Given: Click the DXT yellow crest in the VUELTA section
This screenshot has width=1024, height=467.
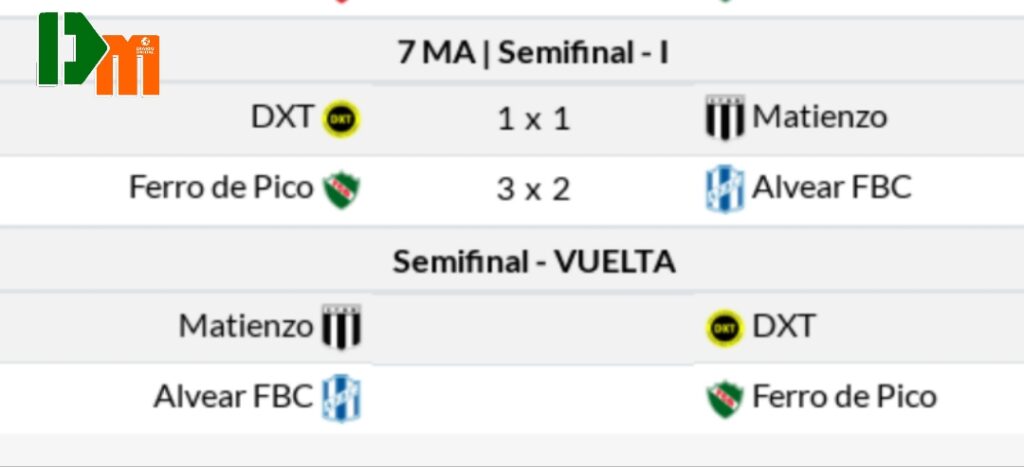Looking at the screenshot, I should (724, 327).
